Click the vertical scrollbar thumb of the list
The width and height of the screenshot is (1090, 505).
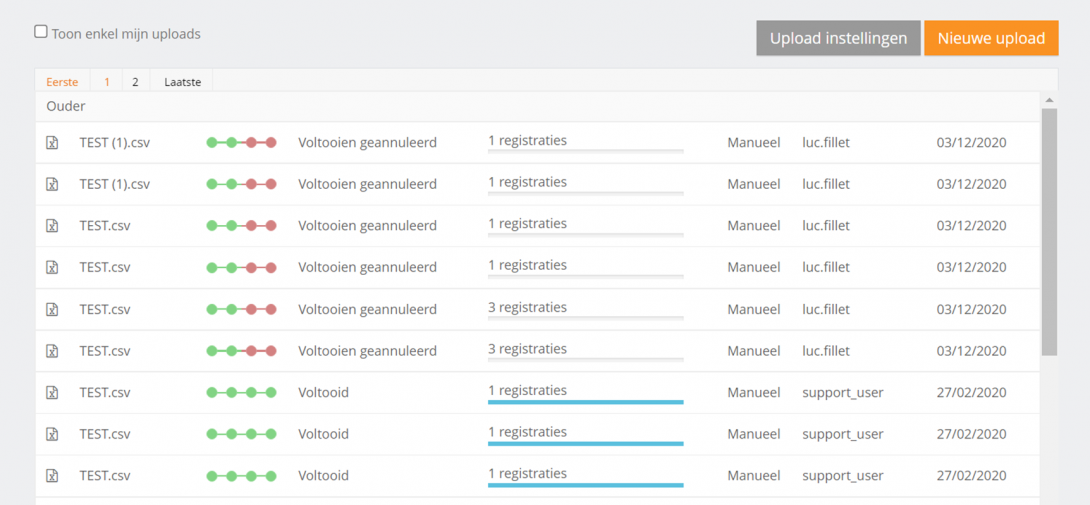1049,230
